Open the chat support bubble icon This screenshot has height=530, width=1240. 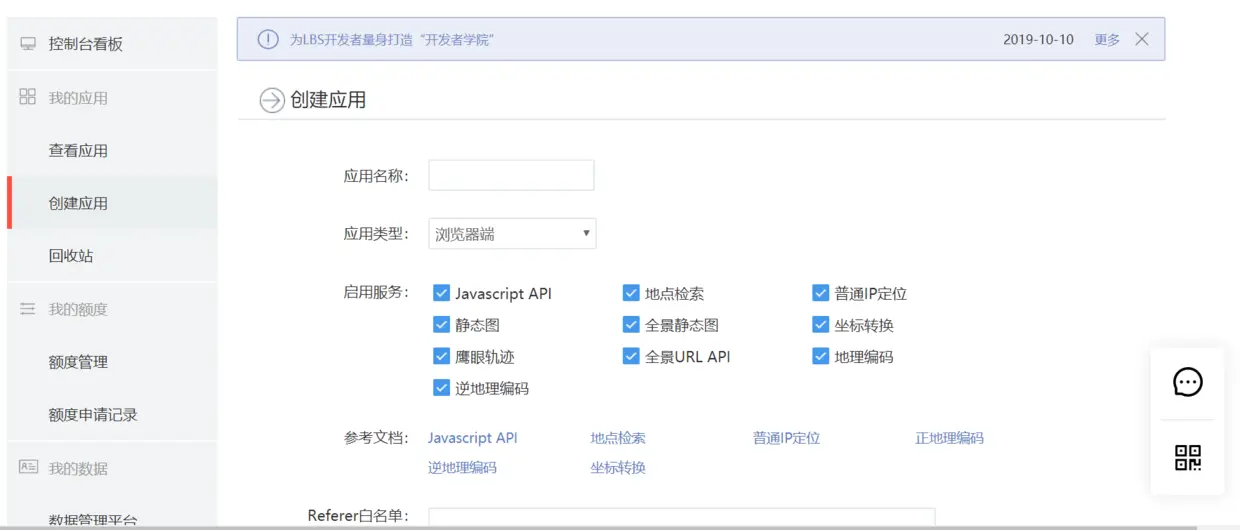tap(1188, 382)
